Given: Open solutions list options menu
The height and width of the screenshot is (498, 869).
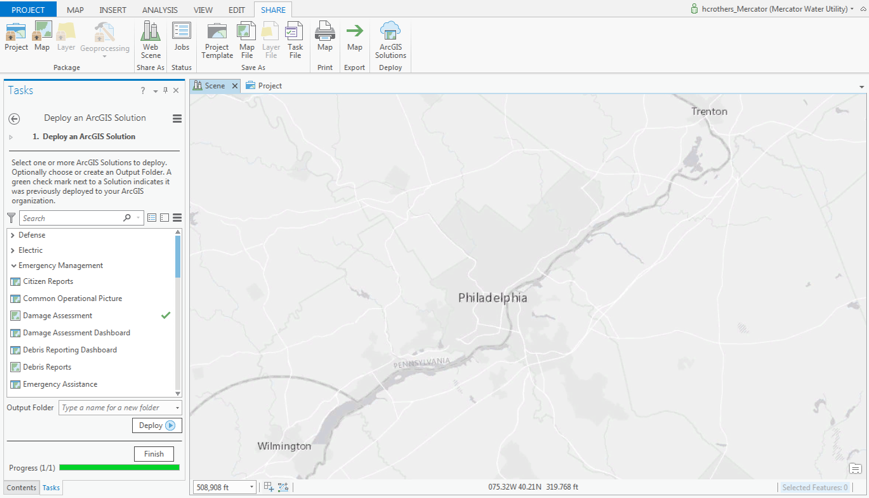Looking at the screenshot, I should pos(177,218).
